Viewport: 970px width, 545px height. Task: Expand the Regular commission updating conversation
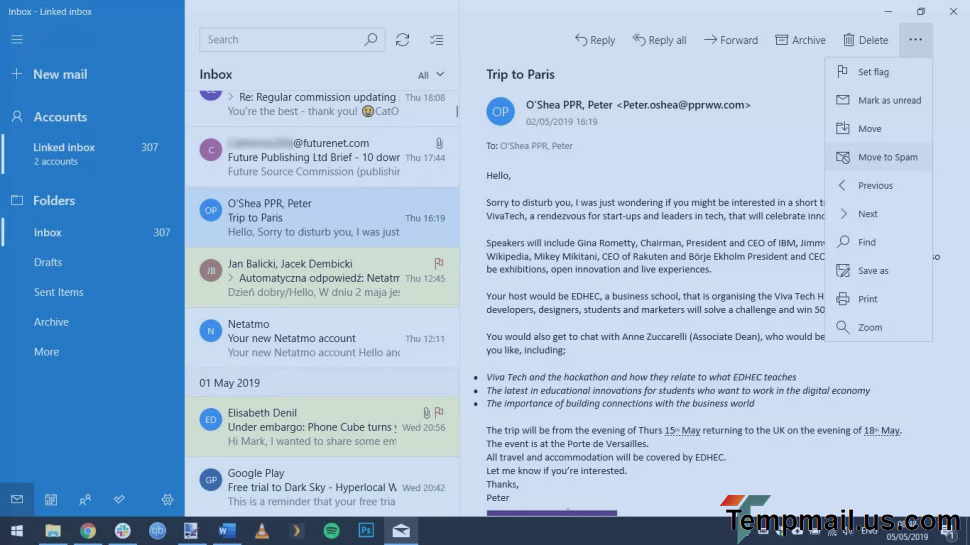pyautogui.click(x=231, y=97)
